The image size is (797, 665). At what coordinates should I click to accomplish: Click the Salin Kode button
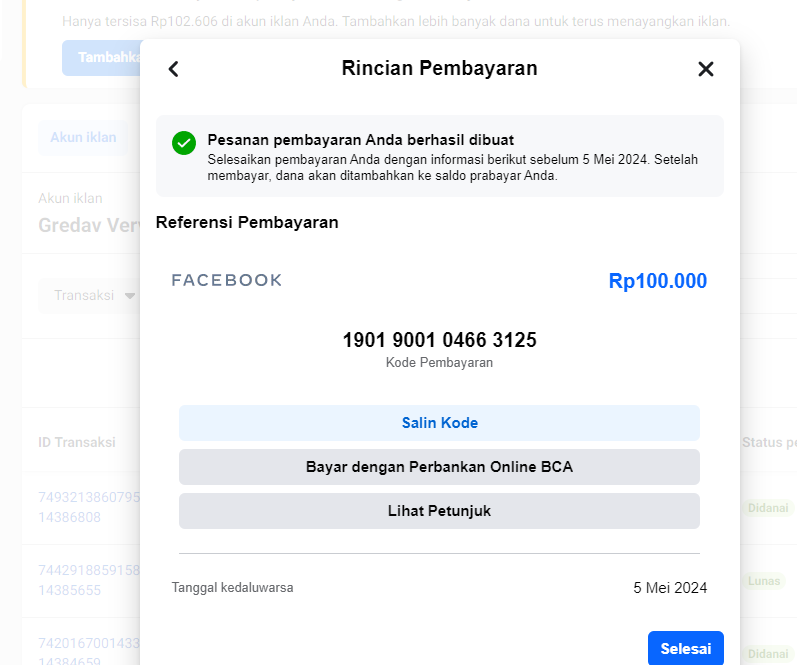coord(439,423)
